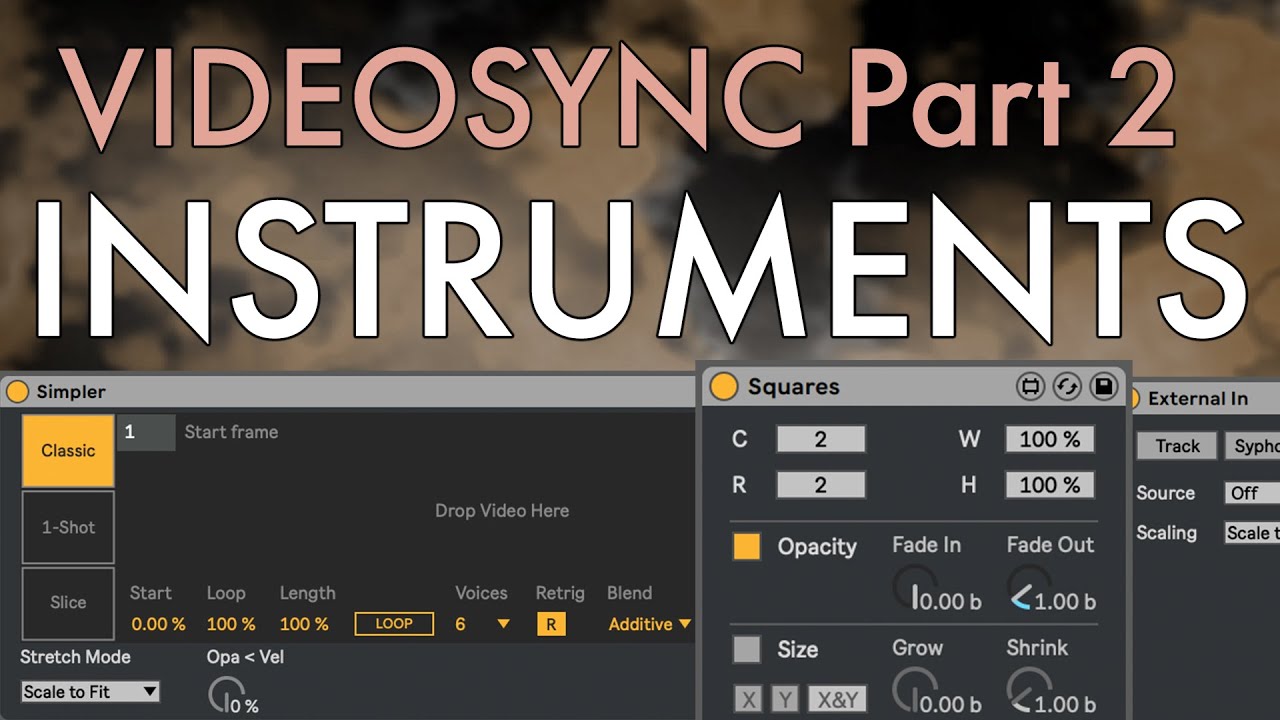This screenshot has width=1280, height=720.
Task: Select the X&Y size axis button
Action: 838,699
